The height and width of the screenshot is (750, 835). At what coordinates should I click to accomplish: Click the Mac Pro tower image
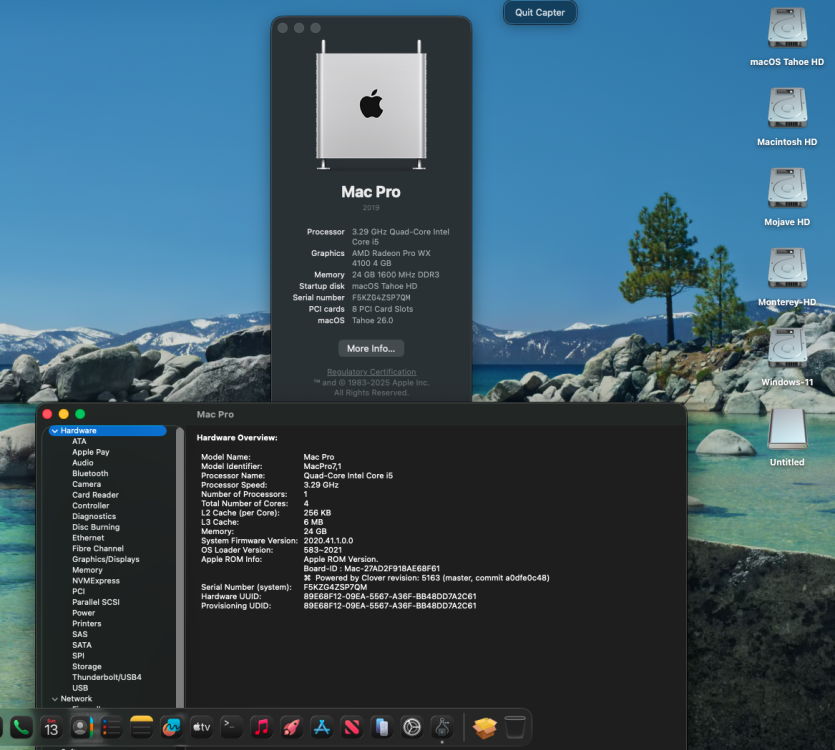coord(371,104)
